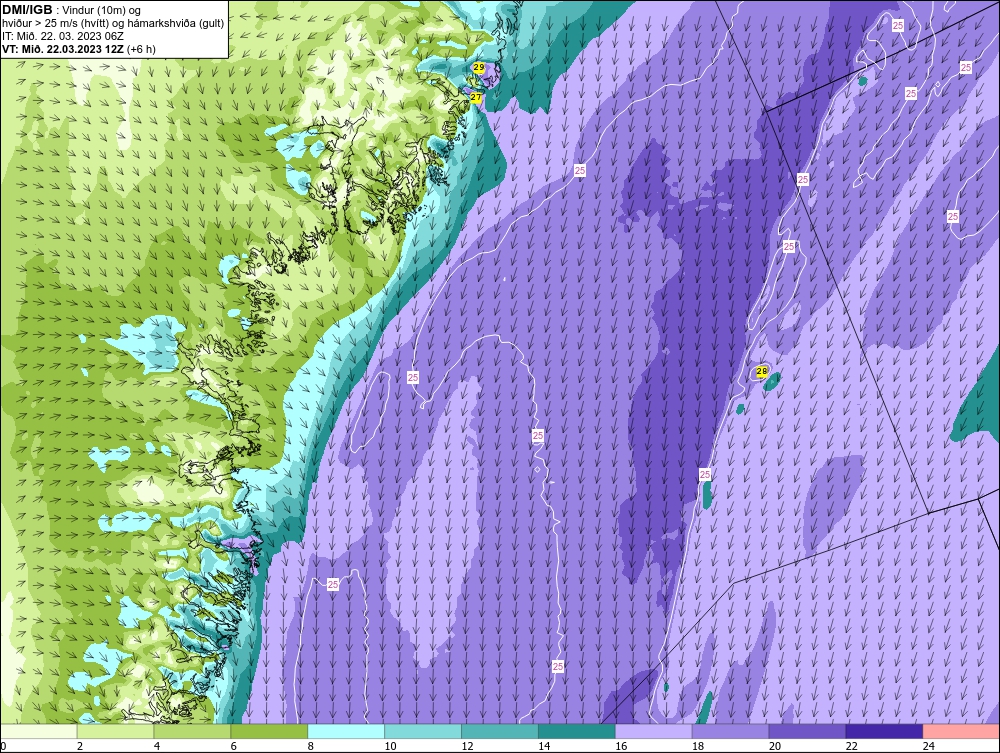Click the yellow max gust marker 27
This screenshot has height=753, width=1000.
tap(476, 98)
